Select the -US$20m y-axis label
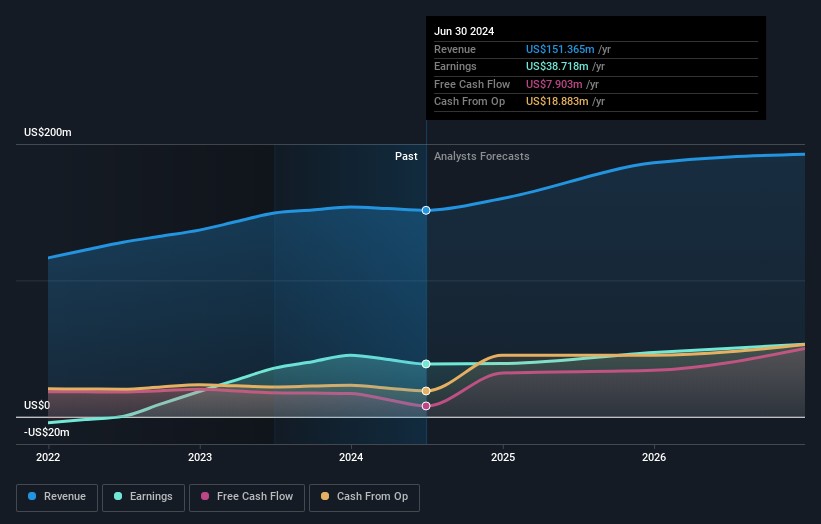Image resolution: width=821 pixels, height=524 pixels. pos(46,432)
